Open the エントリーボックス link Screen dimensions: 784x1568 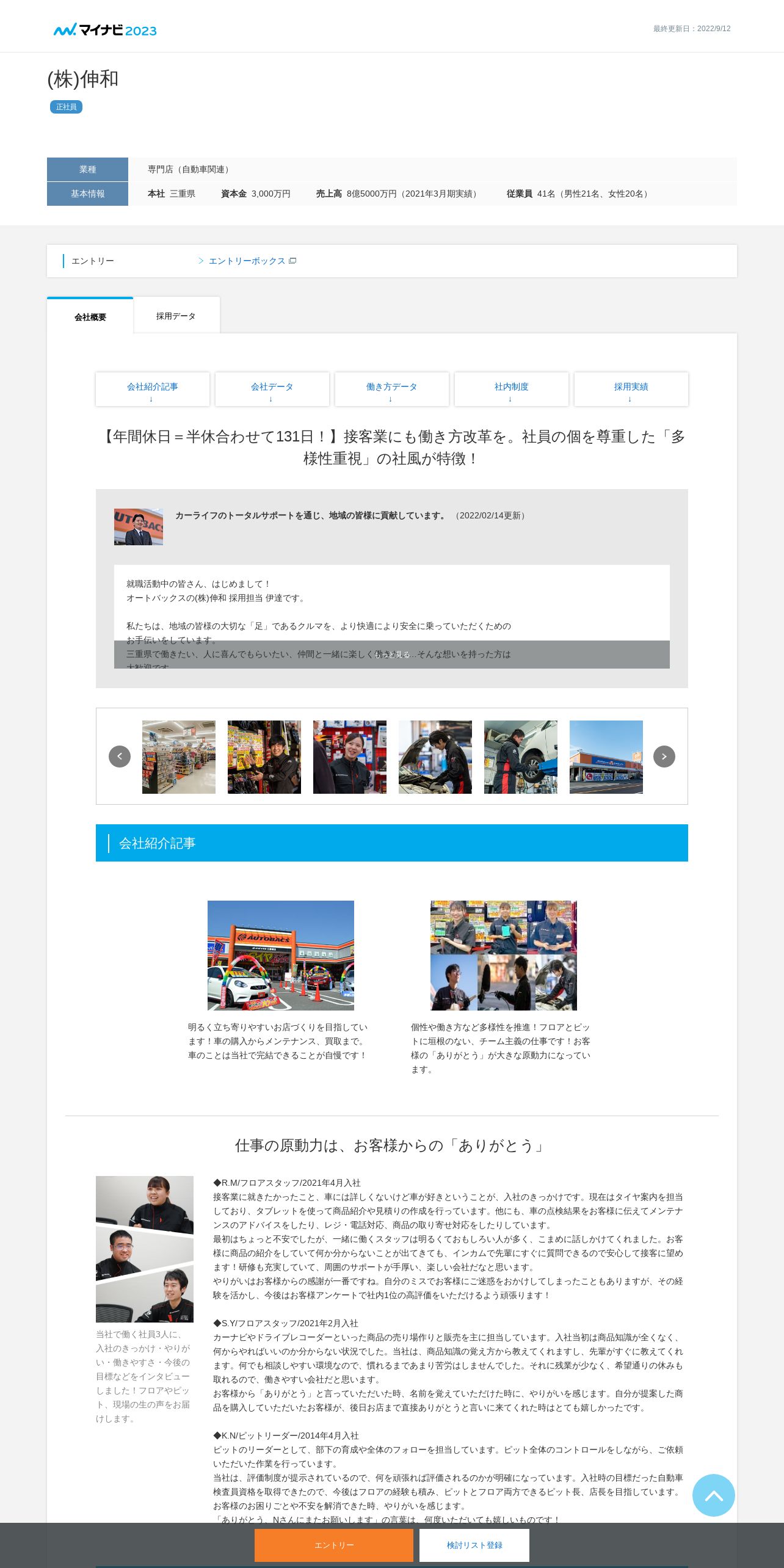pos(247,261)
